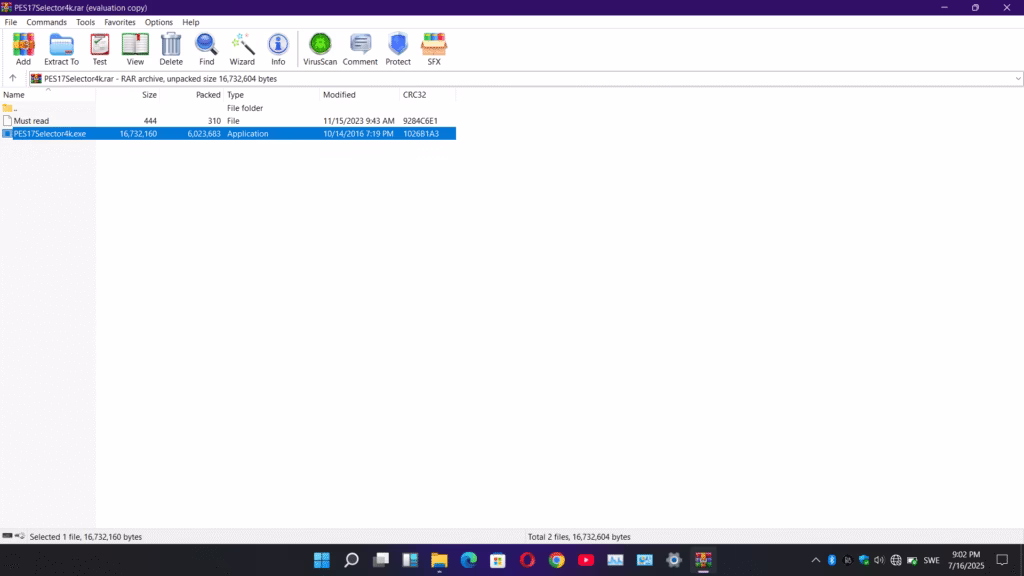Click modified date 10/14/2016 7:19 PM
Screen dimensions: 1024x576
coord(359,133)
